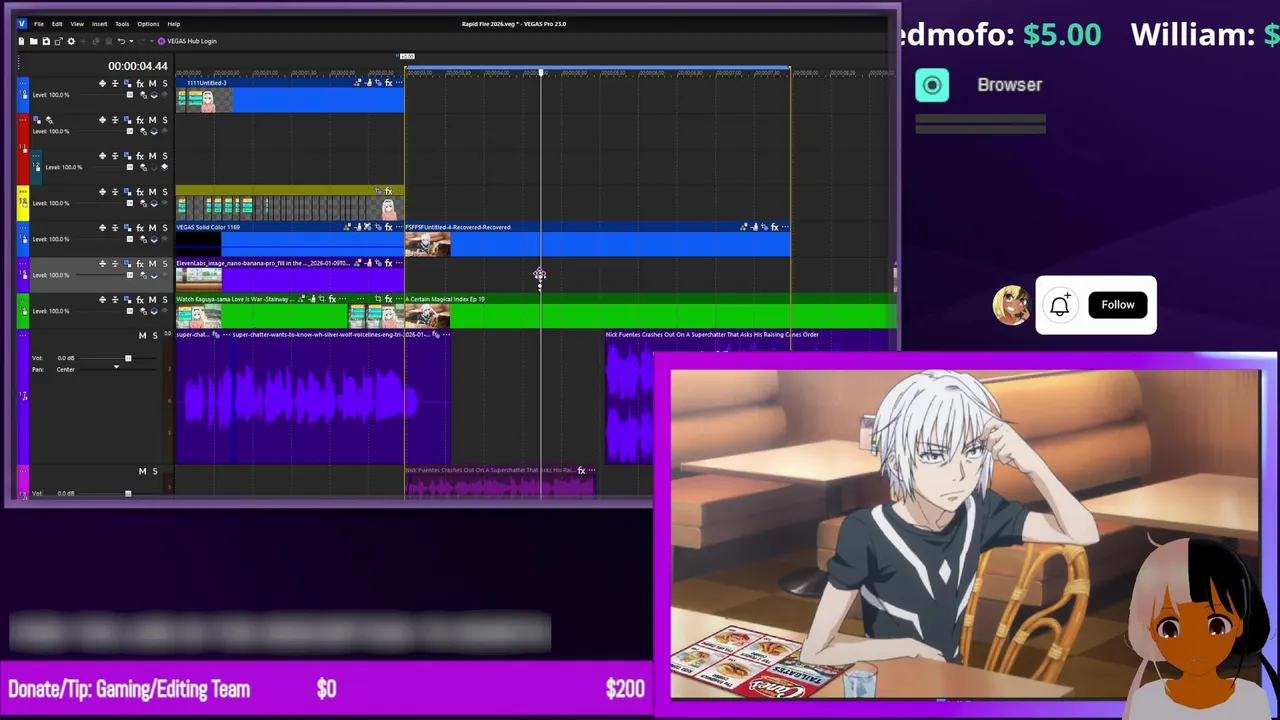The height and width of the screenshot is (720, 1280).
Task: Mute the top blue video track
Action: pyautogui.click(x=152, y=83)
